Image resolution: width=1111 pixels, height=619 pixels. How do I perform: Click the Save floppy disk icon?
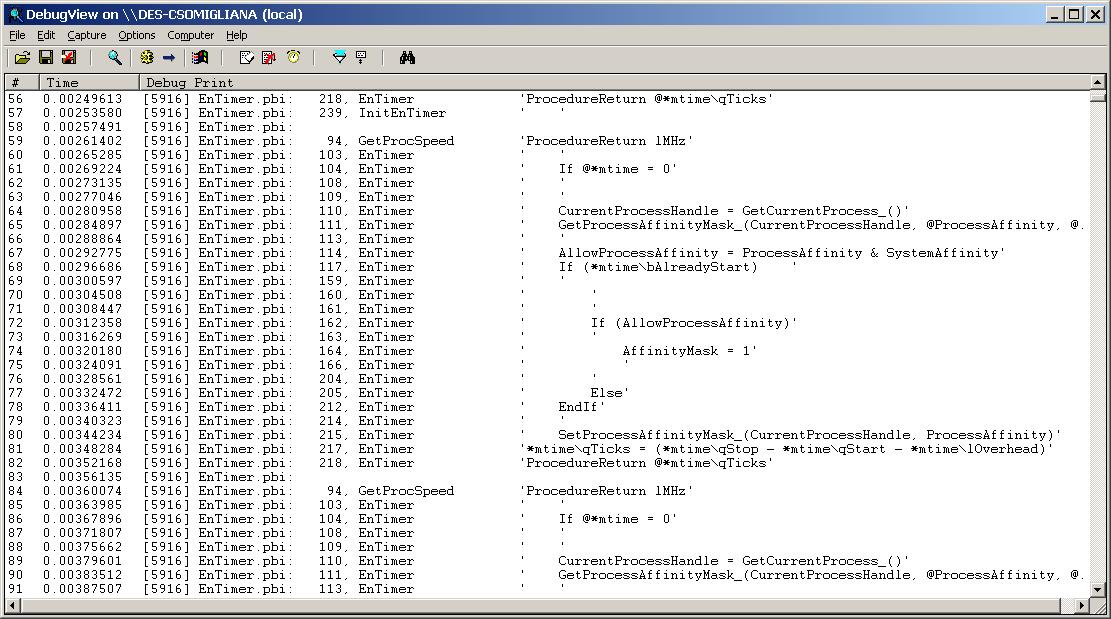(45, 57)
